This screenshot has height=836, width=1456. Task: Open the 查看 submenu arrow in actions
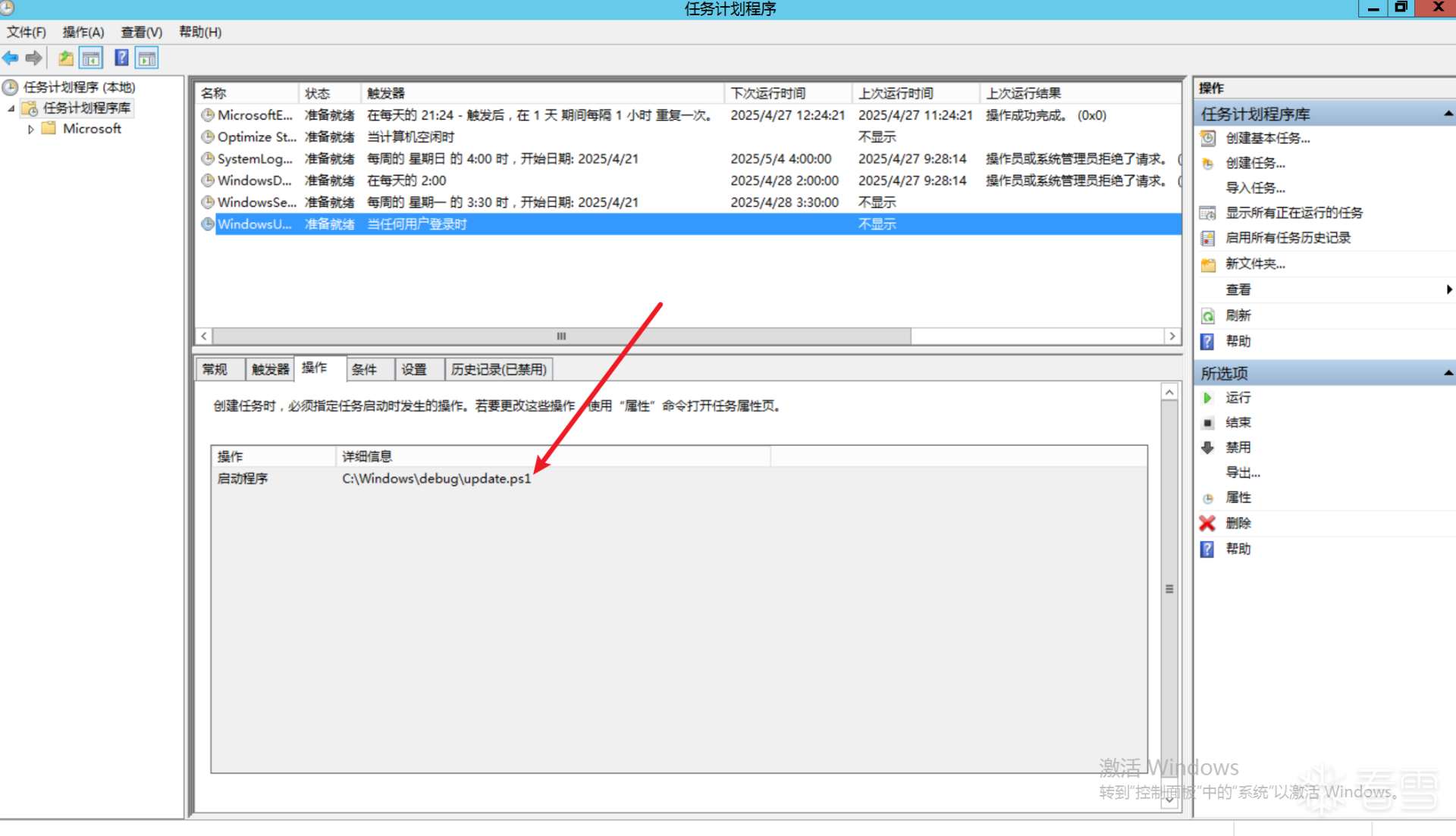pyautogui.click(x=1448, y=290)
